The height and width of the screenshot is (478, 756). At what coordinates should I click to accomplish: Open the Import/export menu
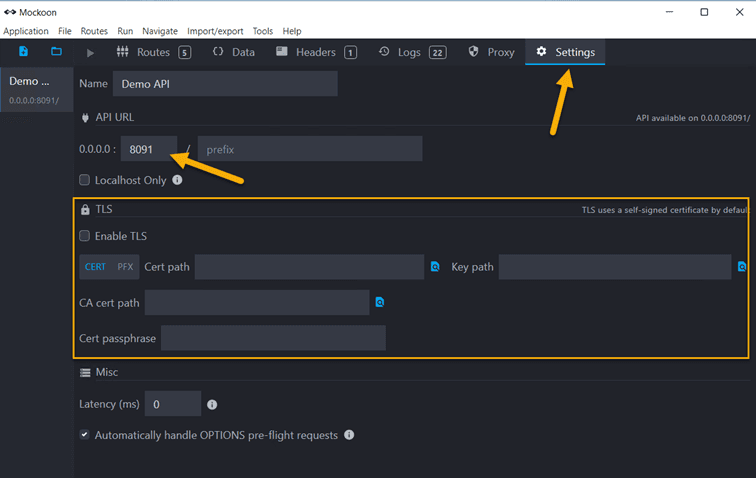click(x=214, y=31)
